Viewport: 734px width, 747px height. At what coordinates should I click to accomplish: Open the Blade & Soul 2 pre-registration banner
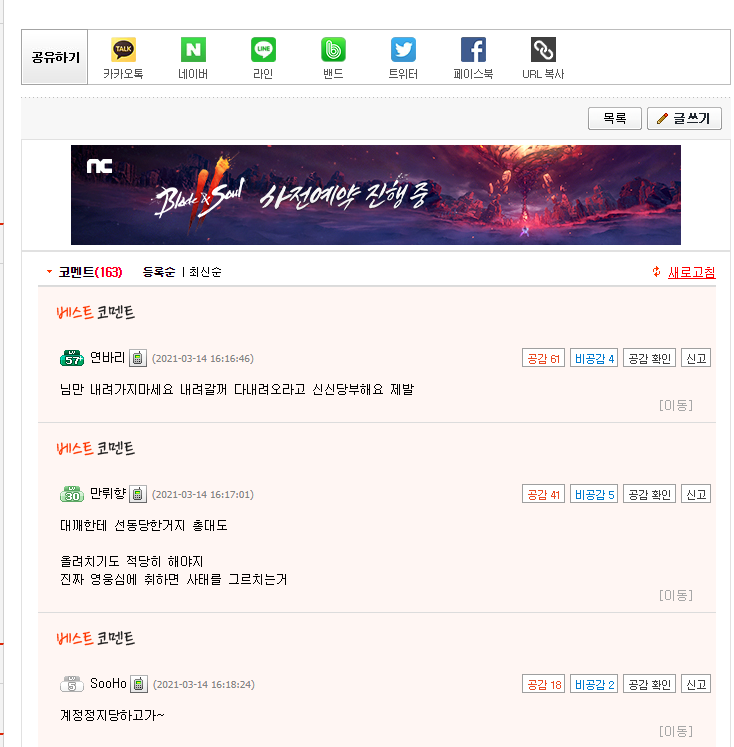tap(376, 195)
